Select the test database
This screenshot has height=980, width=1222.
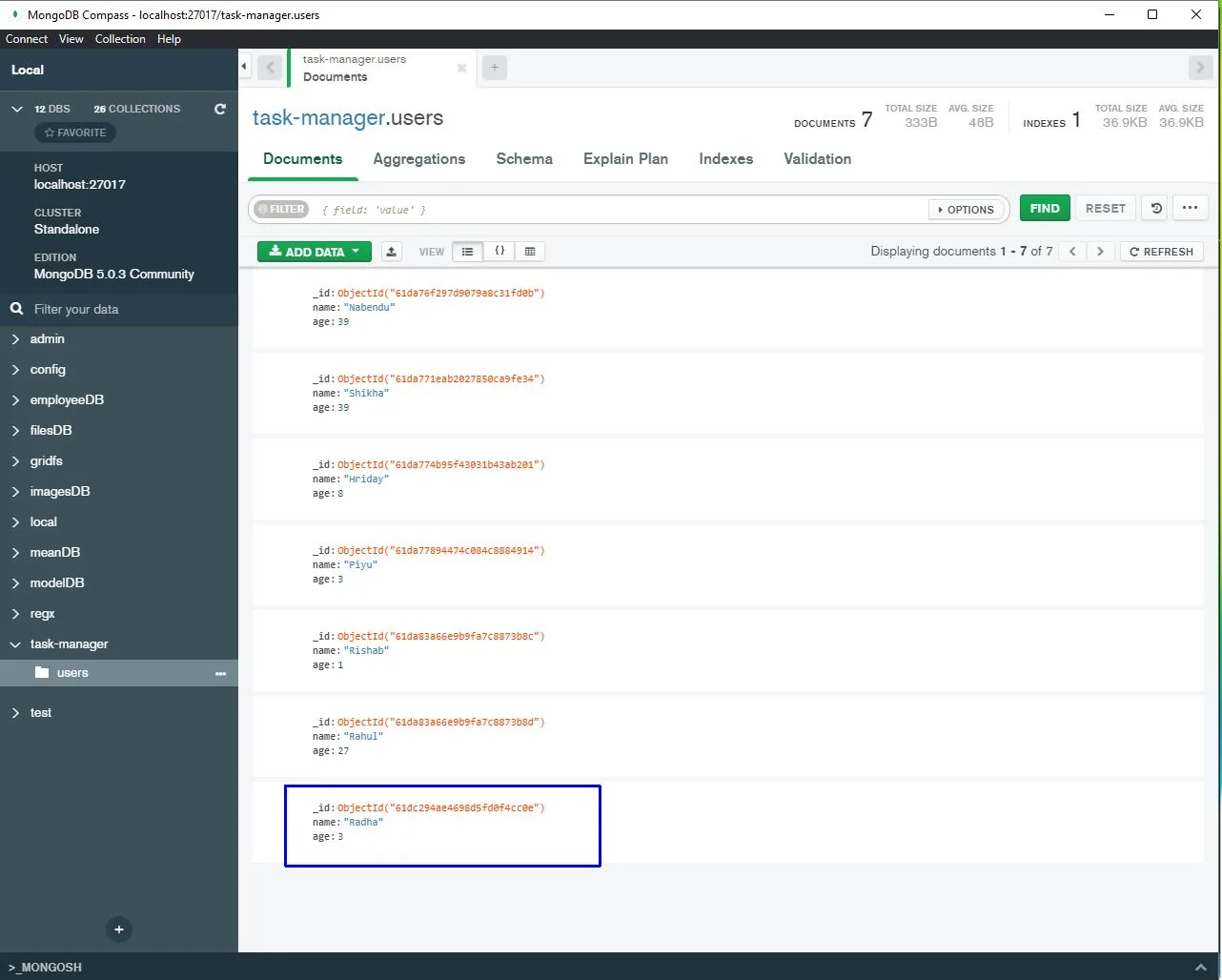[x=41, y=713]
